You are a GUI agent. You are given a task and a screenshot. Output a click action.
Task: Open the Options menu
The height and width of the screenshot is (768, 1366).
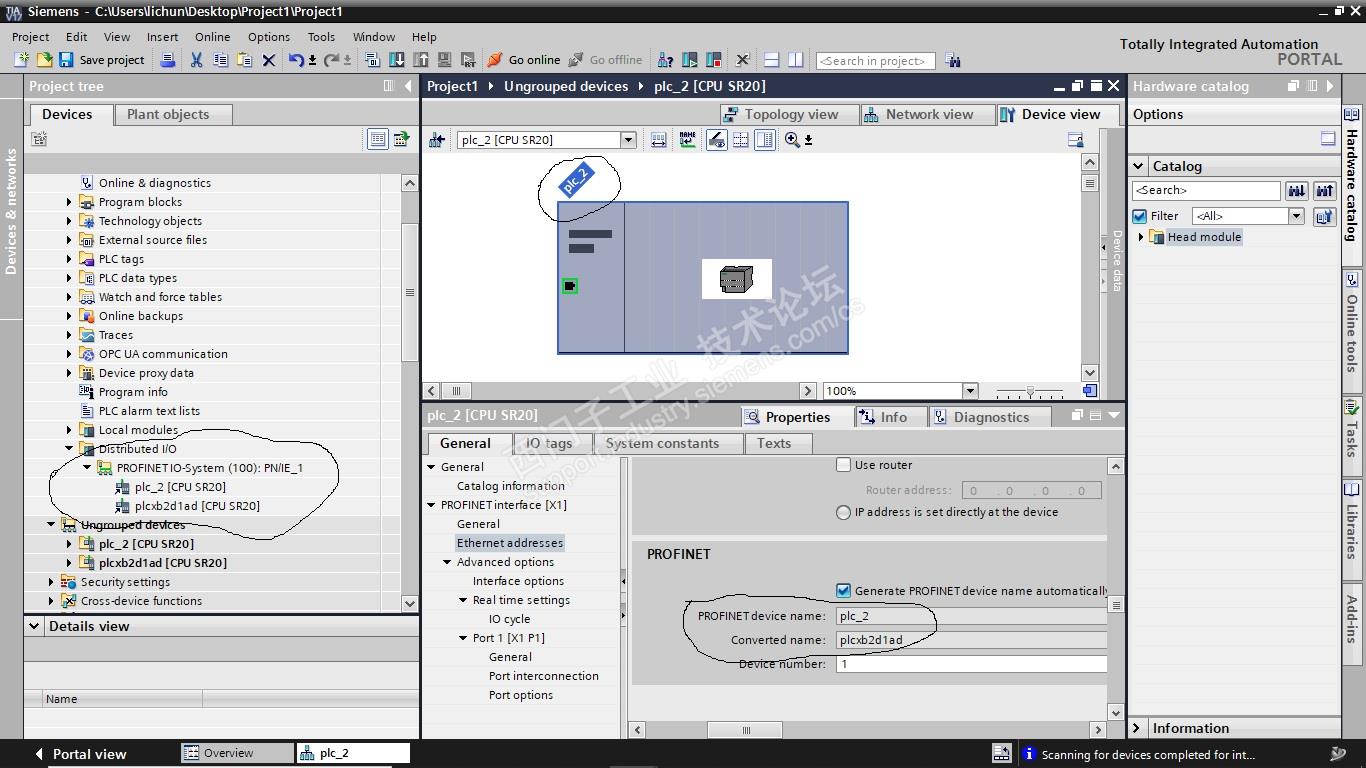tap(269, 37)
